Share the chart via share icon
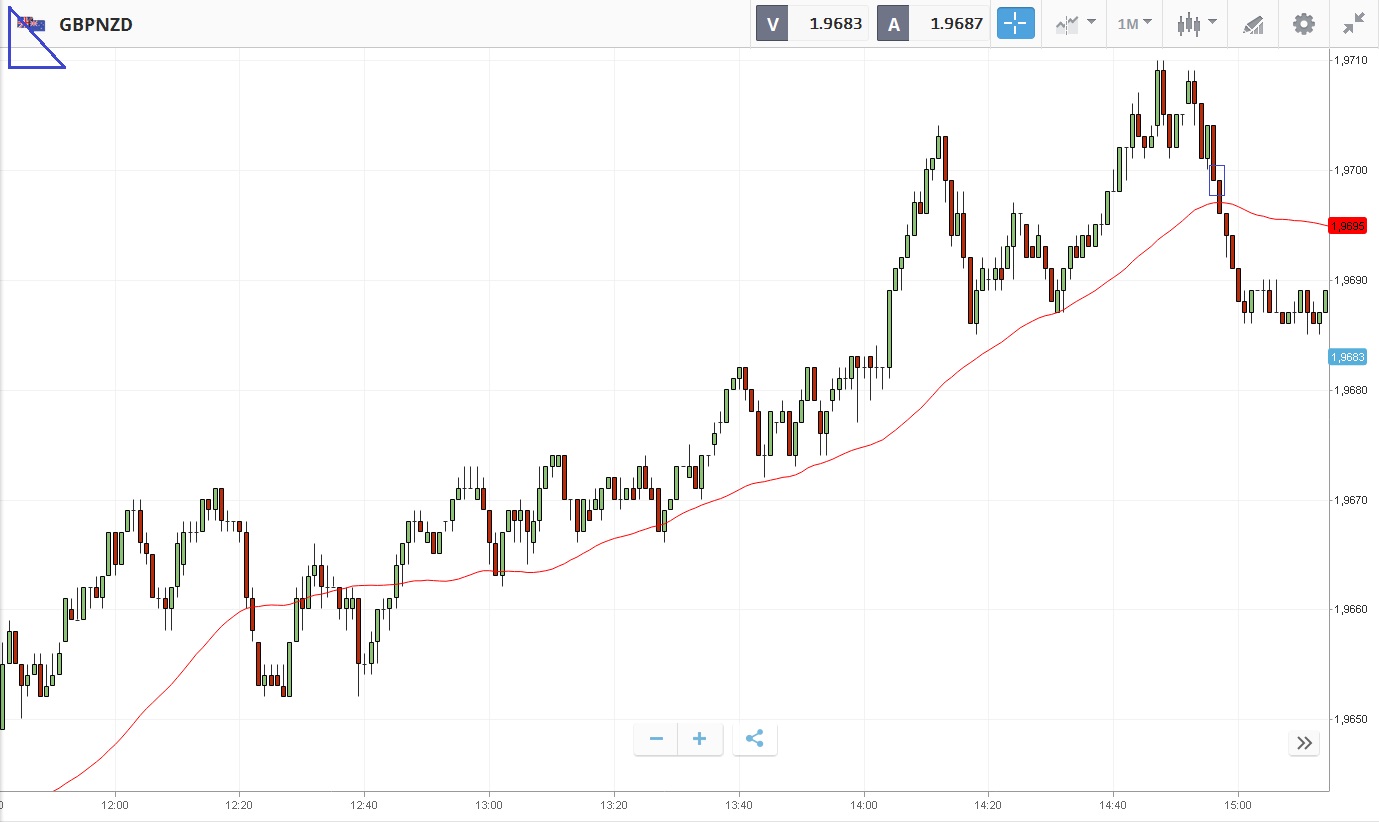This screenshot has height=822, width=1379. pos(755,739)
